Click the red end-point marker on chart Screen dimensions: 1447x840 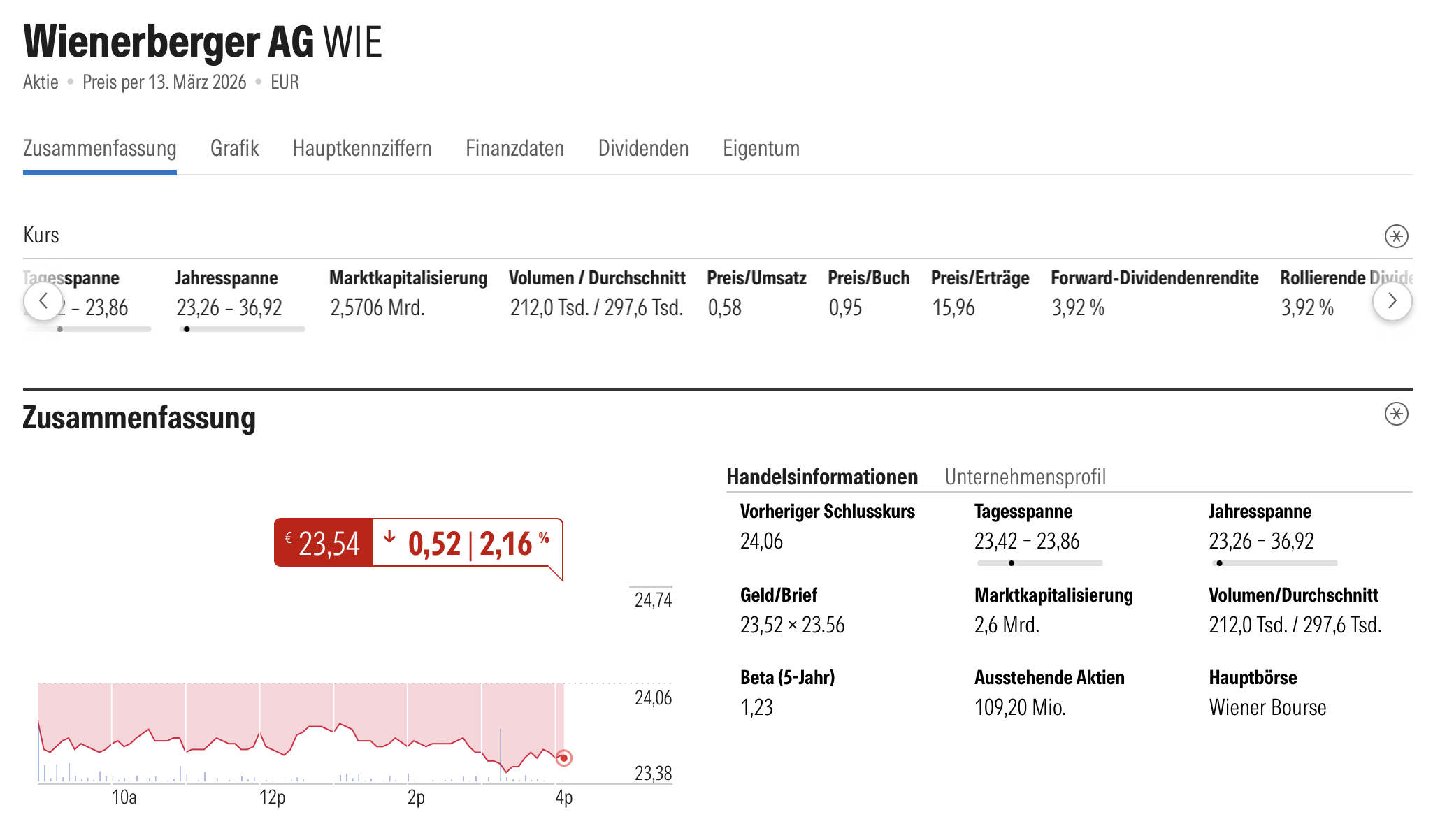[x=563, y=758]
